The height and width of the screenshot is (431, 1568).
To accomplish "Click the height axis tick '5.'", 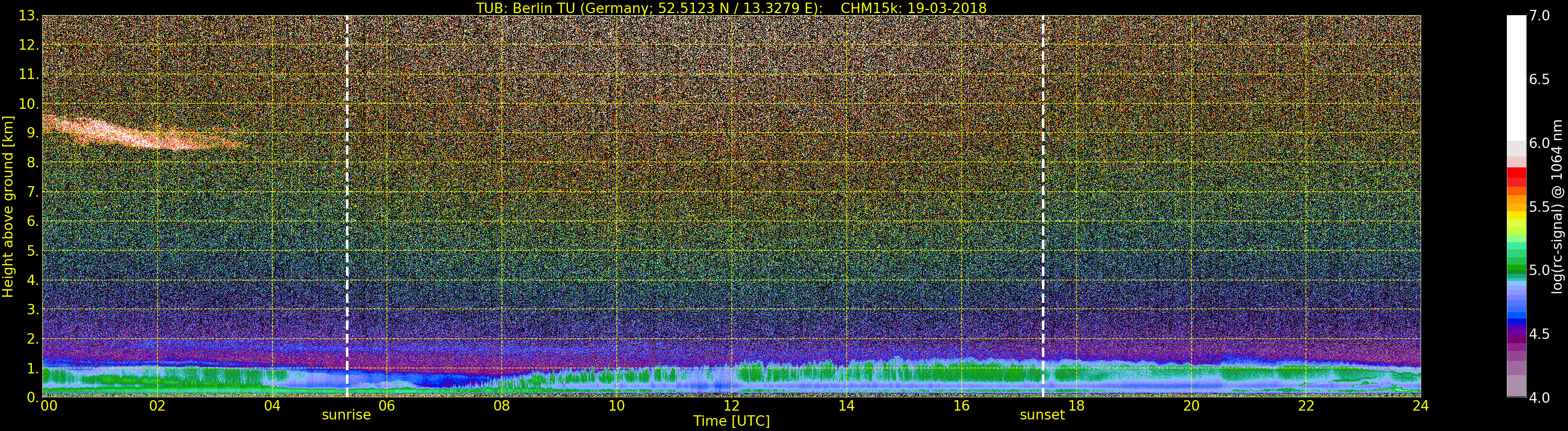I will [32, 251].
